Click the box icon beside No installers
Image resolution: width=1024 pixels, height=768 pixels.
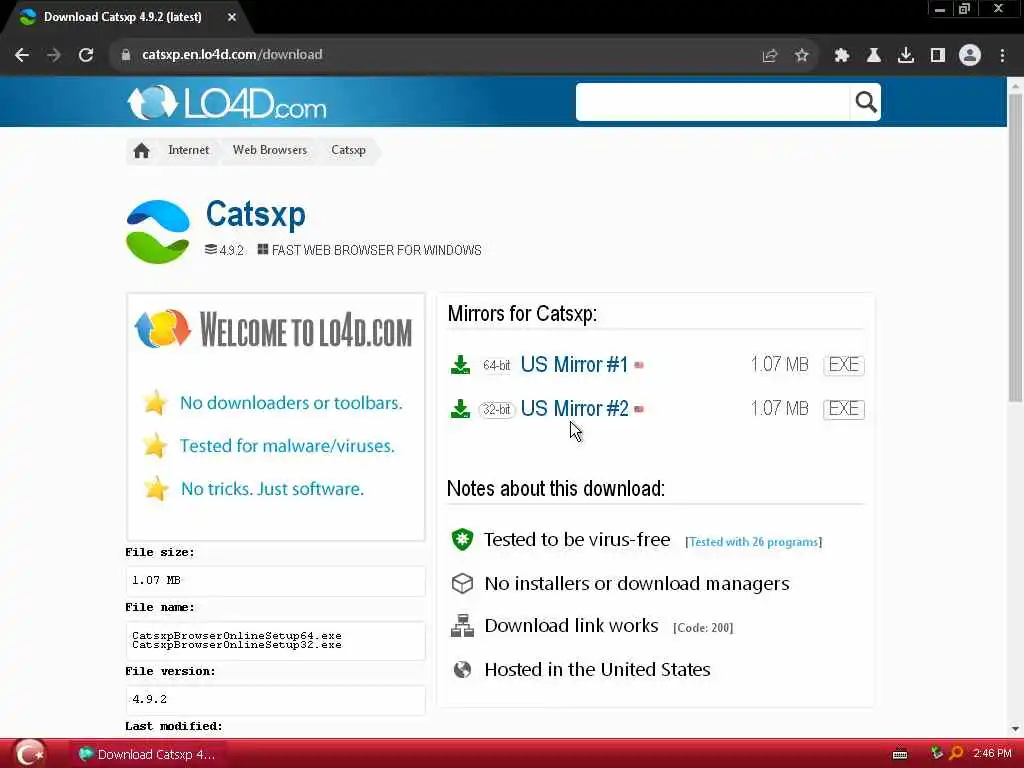462,583
